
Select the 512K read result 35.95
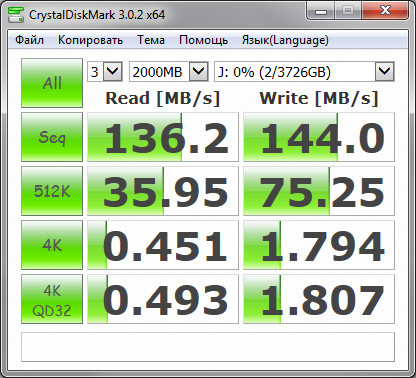[x=163, y=191]
